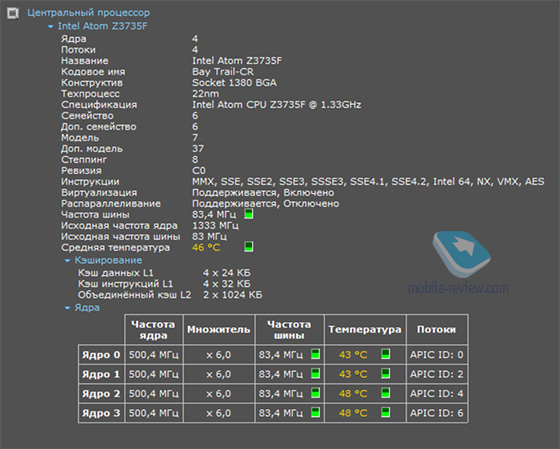
Task: Click the Доп. модель 37 value
Action: click(x=198, y=149)
